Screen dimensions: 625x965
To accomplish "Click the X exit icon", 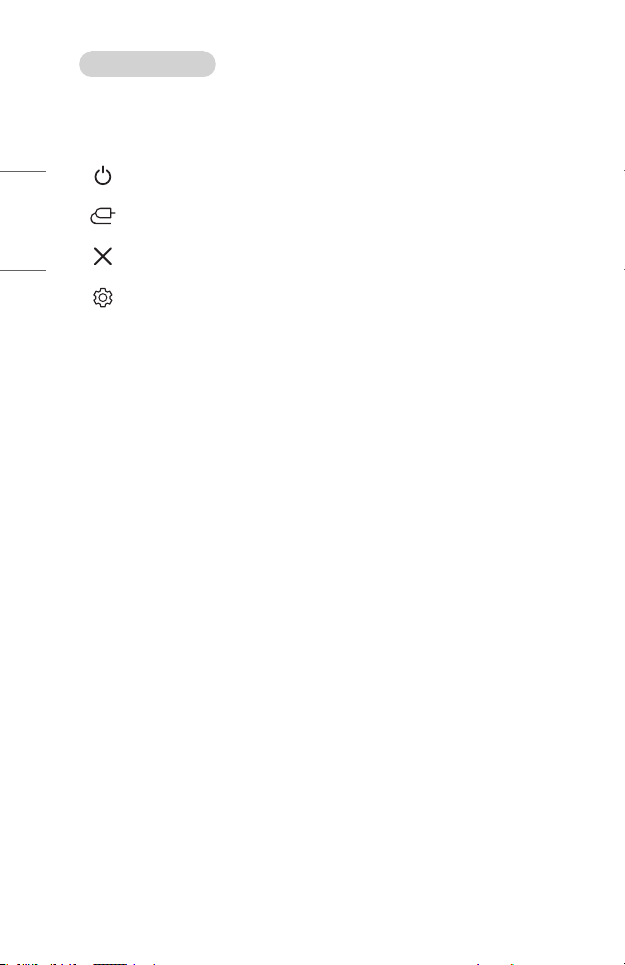I will 103,256.
